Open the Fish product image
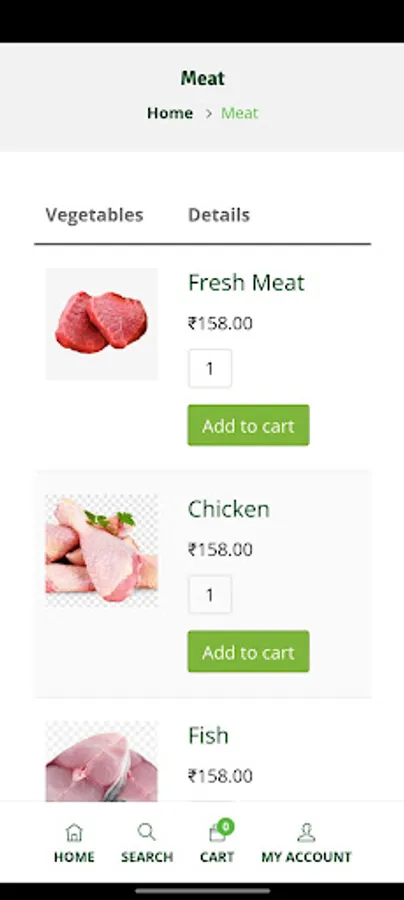The height and width of the screenshot is (900, 404). [102, 761]
